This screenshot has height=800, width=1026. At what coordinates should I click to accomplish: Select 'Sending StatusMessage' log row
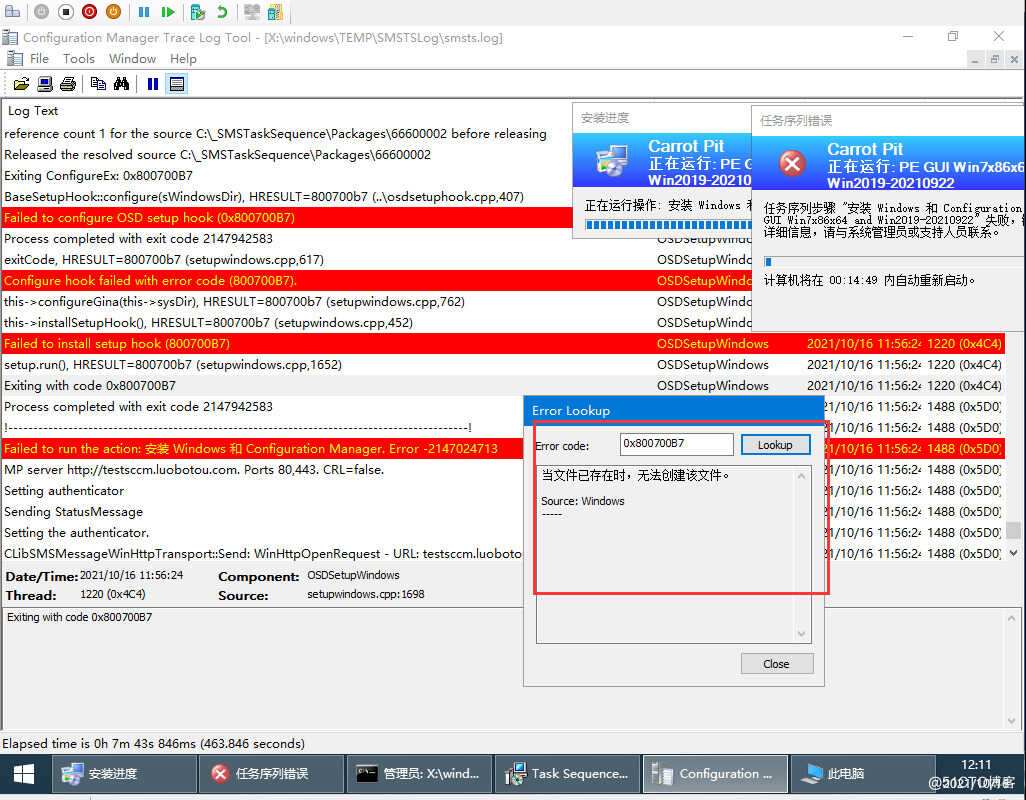point(262,512)
